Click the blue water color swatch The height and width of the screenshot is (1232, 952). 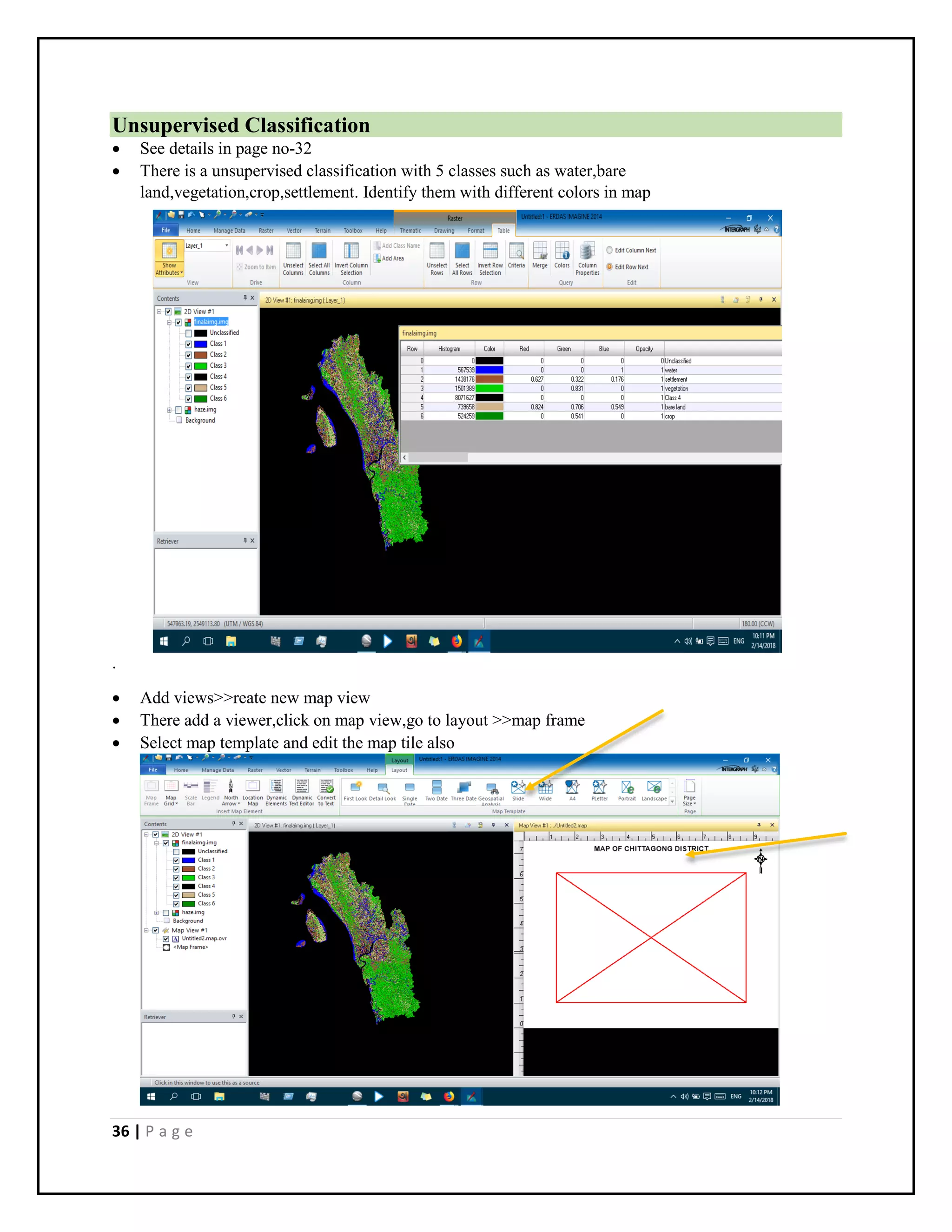489,370
